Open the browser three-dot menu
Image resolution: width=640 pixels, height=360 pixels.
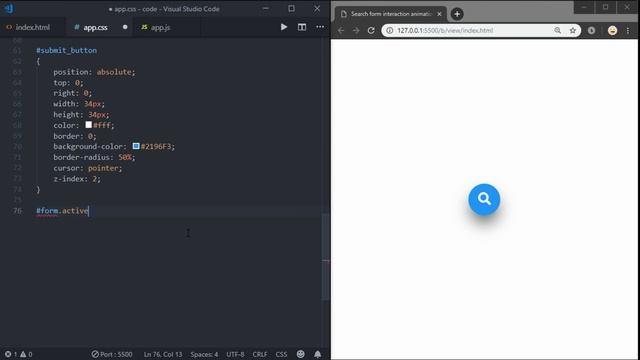click(628, 30)
